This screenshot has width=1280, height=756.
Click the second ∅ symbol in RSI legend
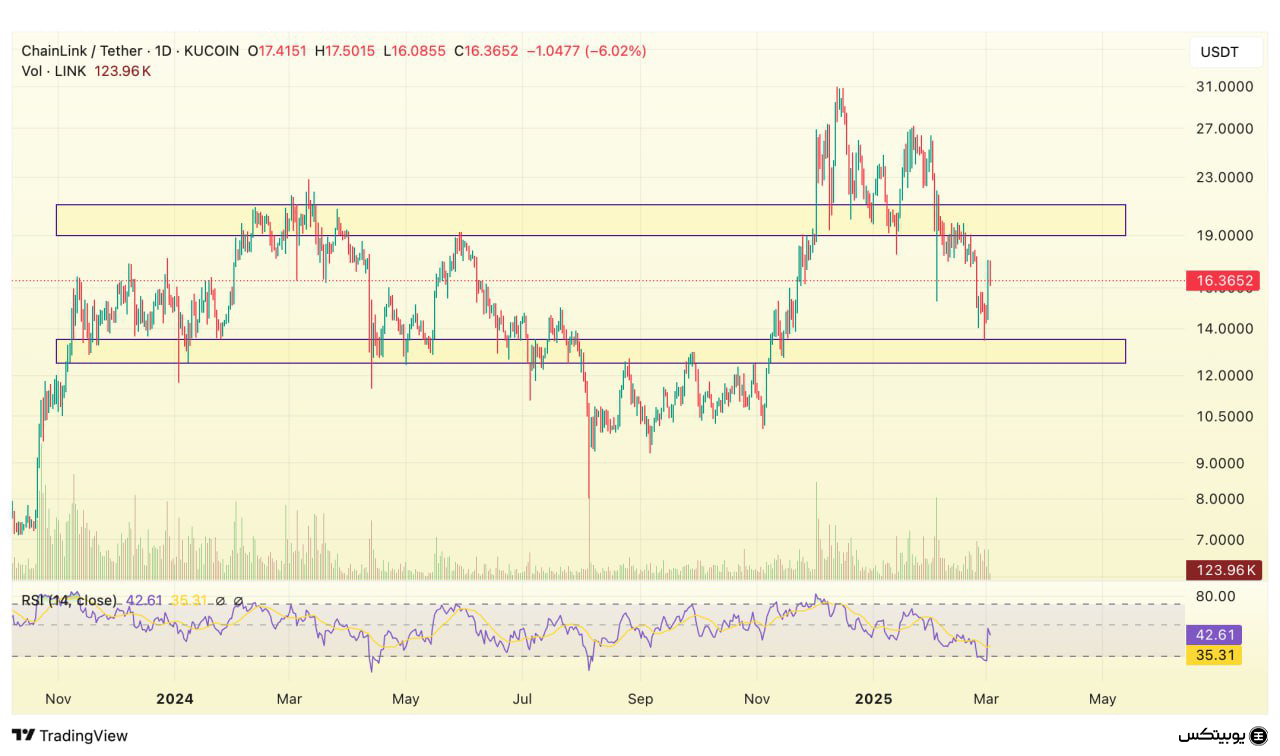tap(238, 600)
